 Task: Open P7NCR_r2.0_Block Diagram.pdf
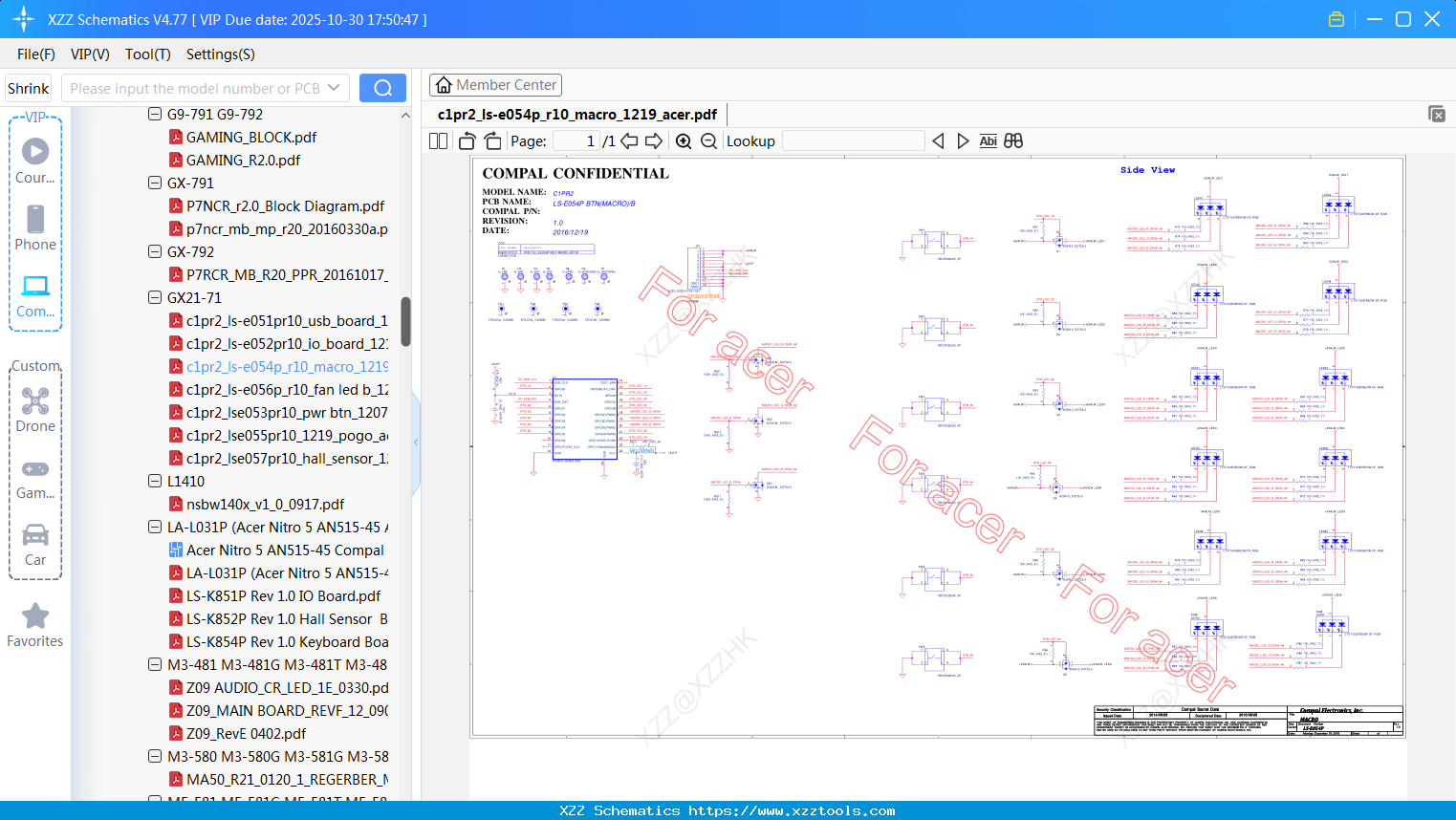[x=285, y=205]
